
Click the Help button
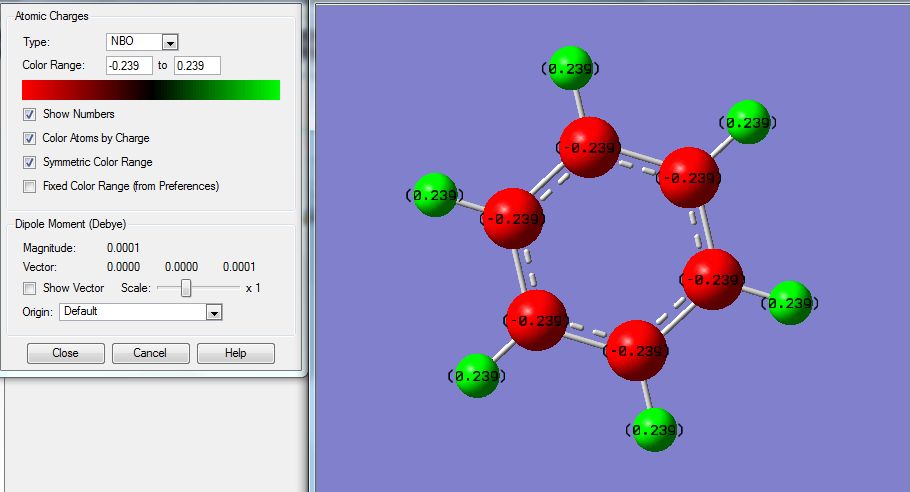tap(236, 353)
